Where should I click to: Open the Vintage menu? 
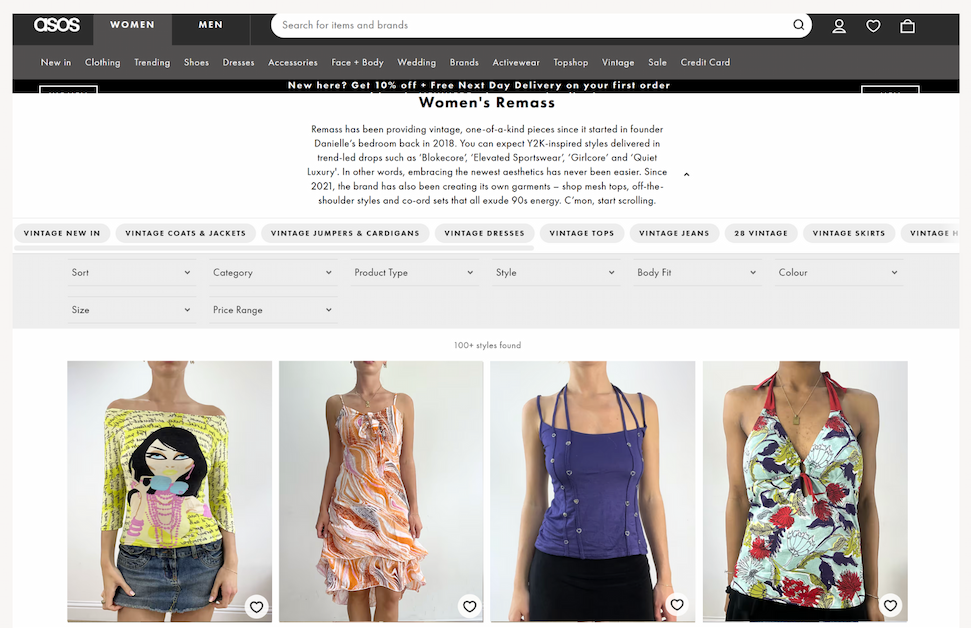(618, 63)
